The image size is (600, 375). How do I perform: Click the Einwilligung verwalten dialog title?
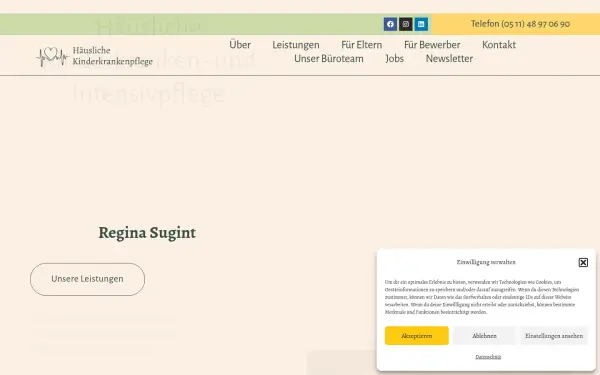point(486,262)
